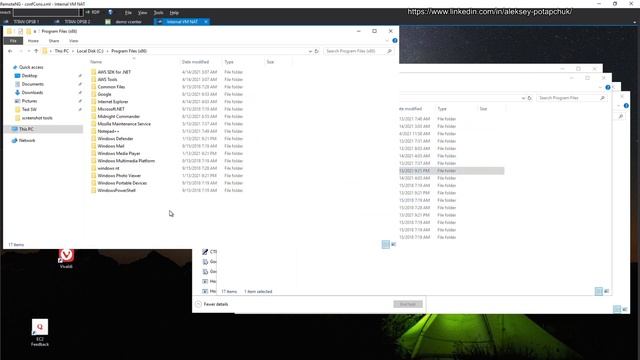Screen dimensions: 640x360
Task: Click the Explorer help question mark icon
Action: [x=395, y=41]
